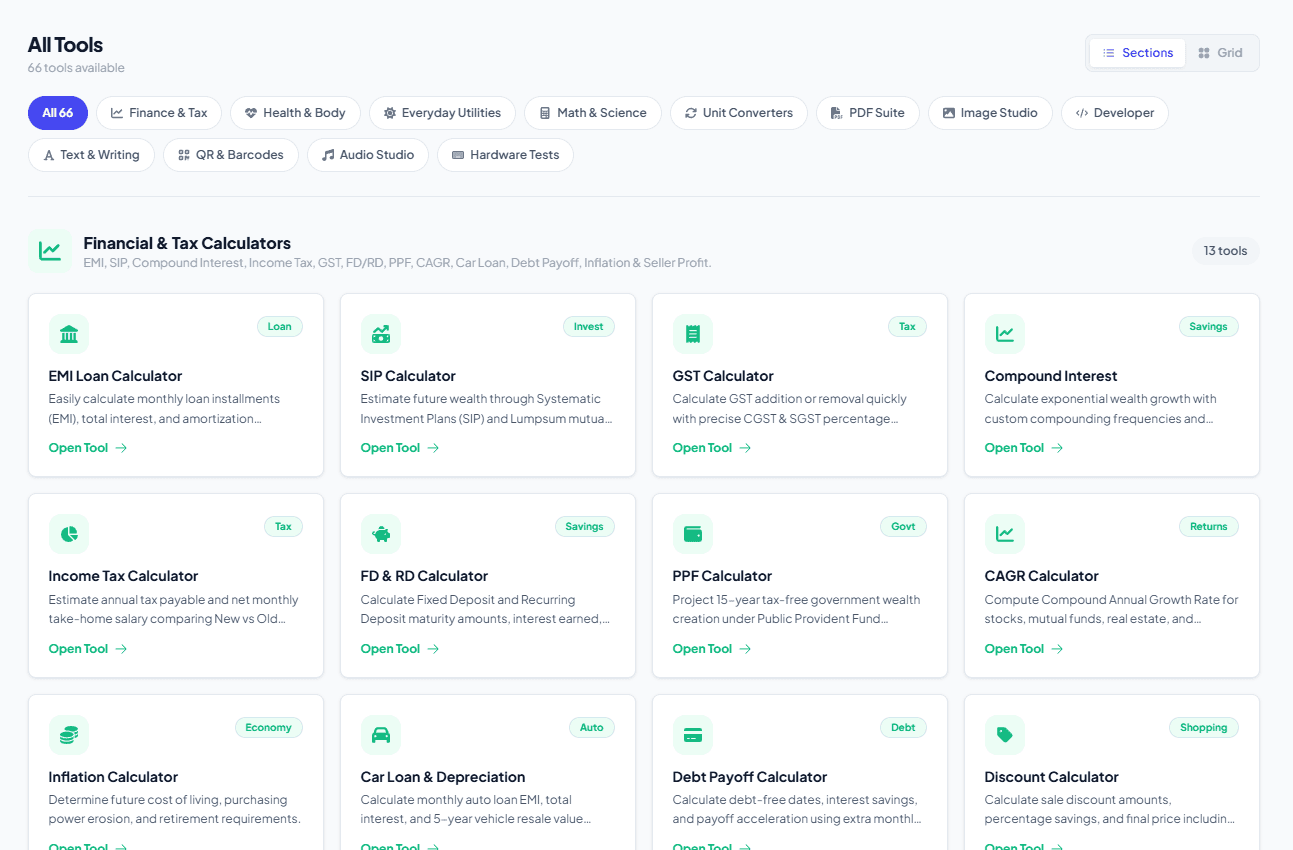Click the CAGR Calculator chart icon
Viewport: 1293px width, 850px height.
pos(1005,534)
